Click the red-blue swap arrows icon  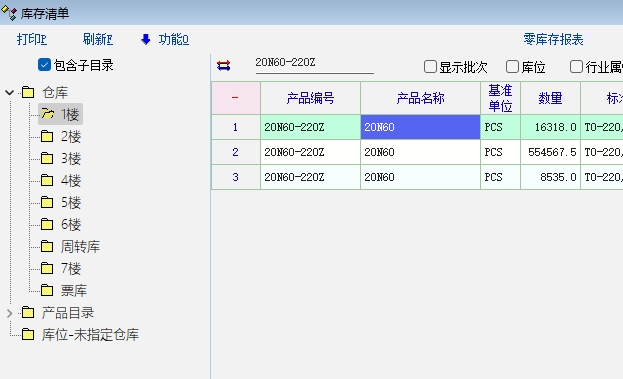[223, 66]
